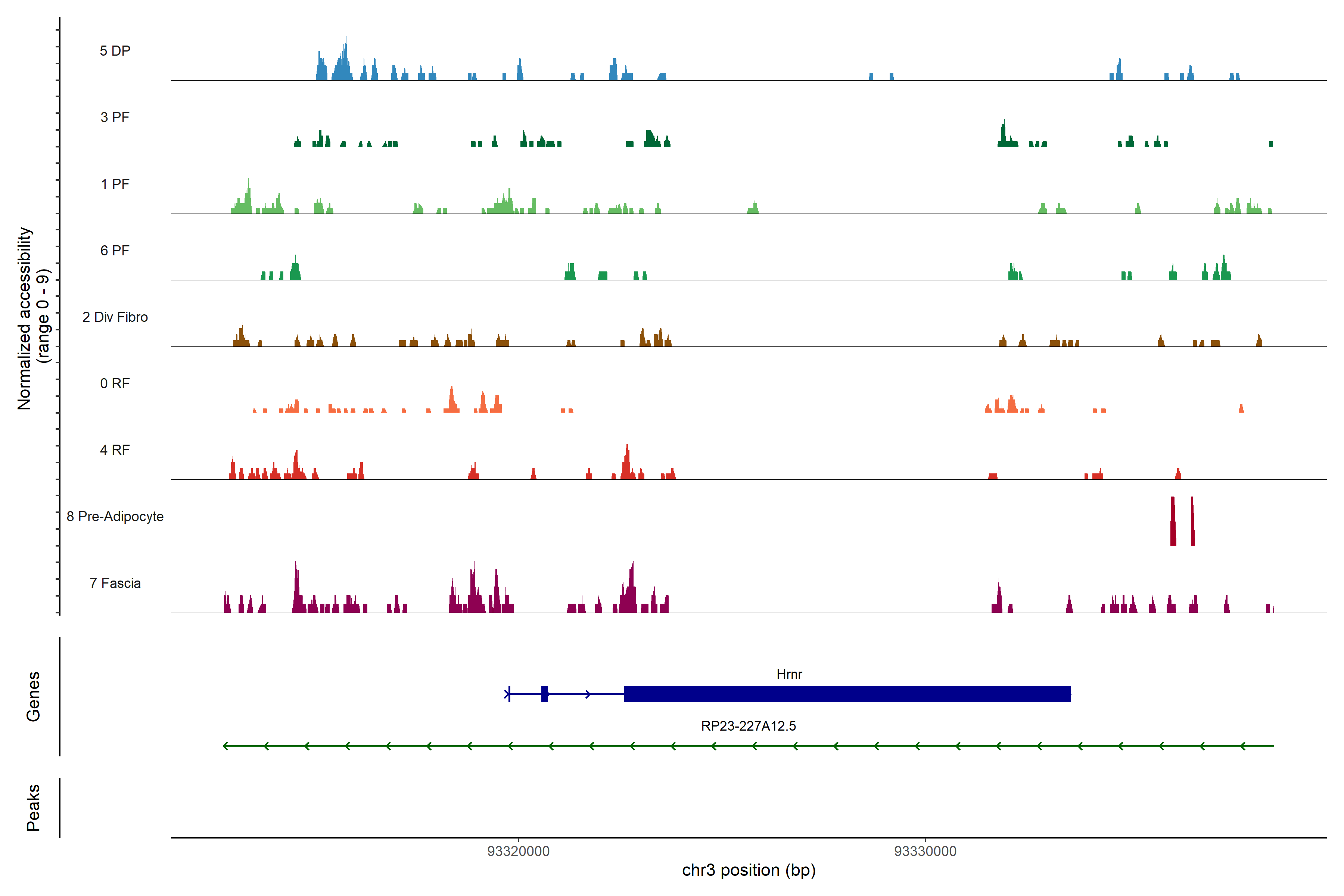Click the 0 RF track label

[x=115, y=383]
